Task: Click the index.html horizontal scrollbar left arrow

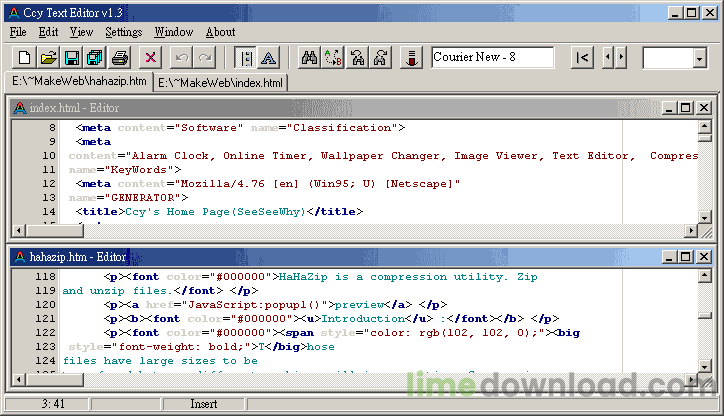Action: coord(19,230)
